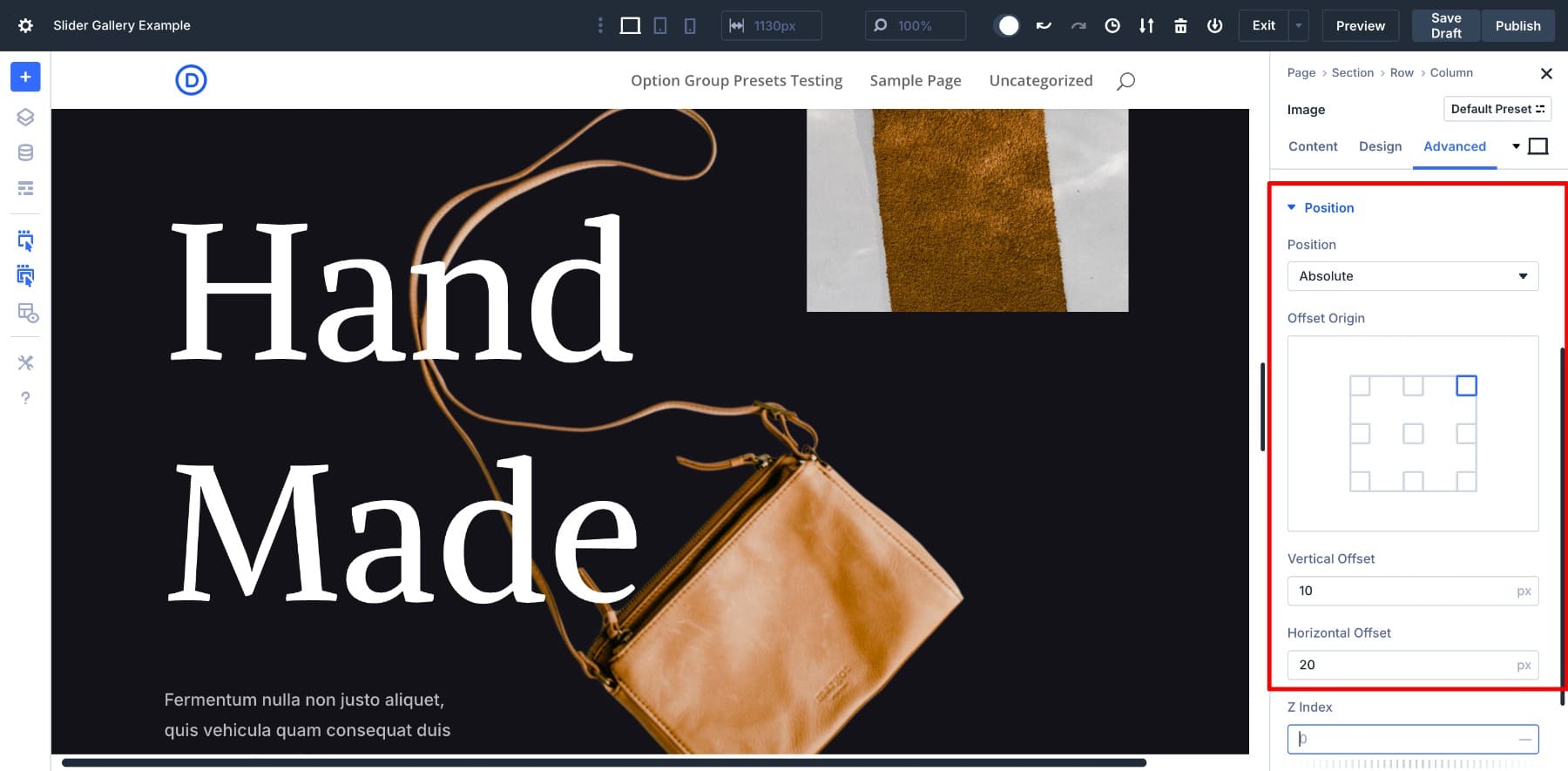Click the blue plus add-element button
This screenshot has width=1568, height=771.
(25, 77)
